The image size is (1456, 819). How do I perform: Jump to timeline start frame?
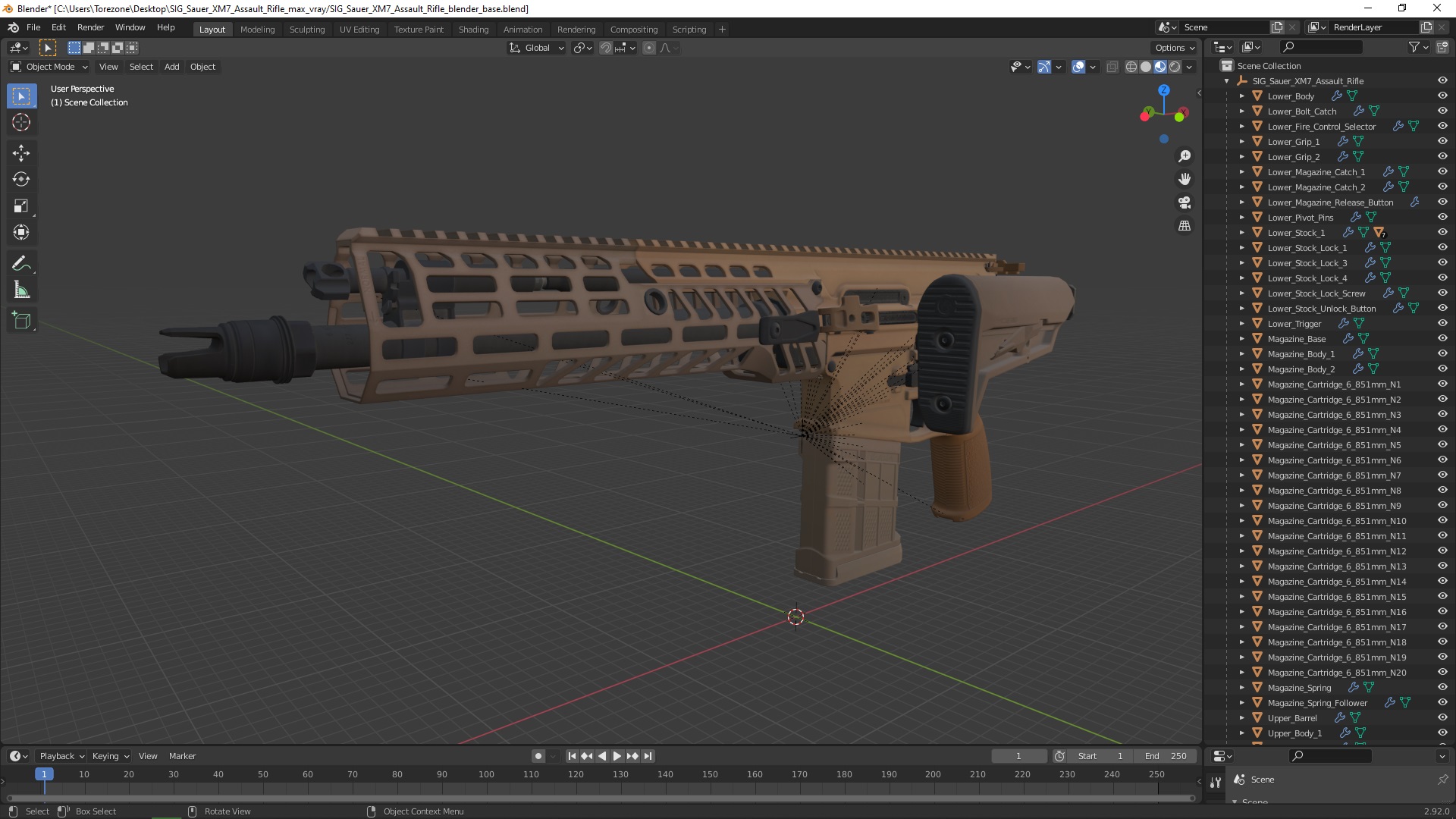tap(572, 756)
